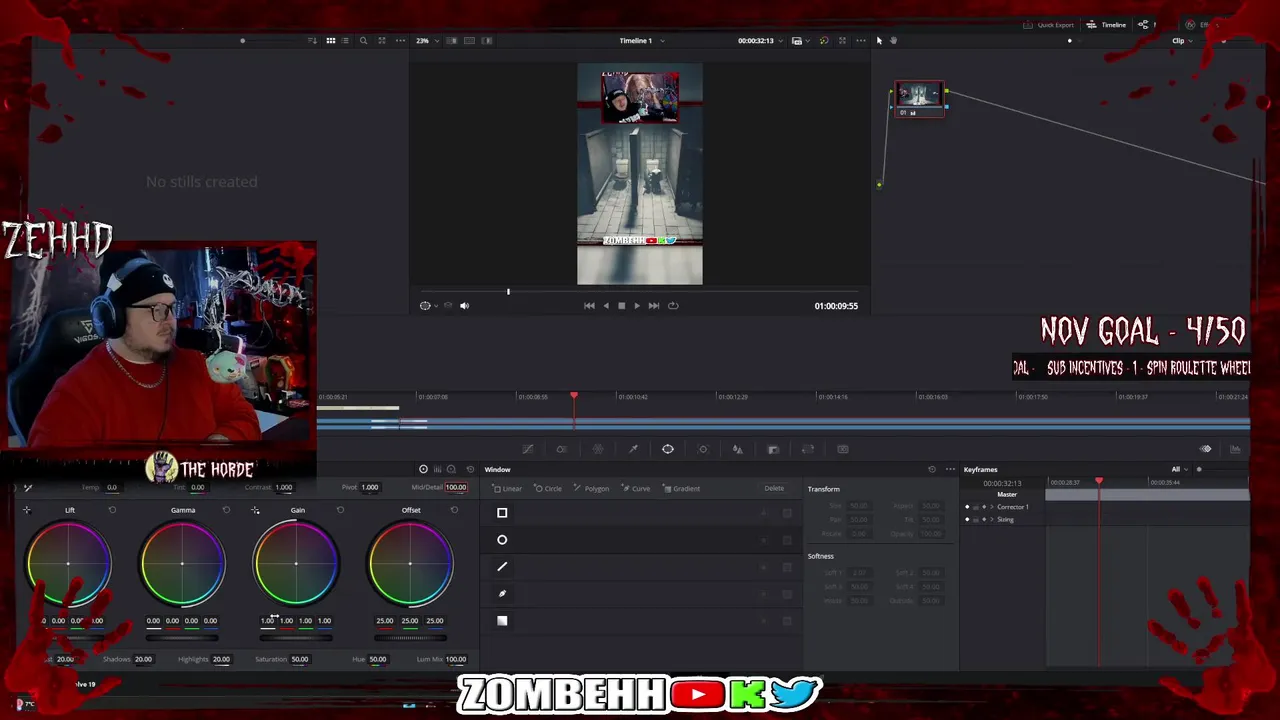Open Window palette options menu
1280x720 pixels.
pyautogui.click(x=950, y=469)
